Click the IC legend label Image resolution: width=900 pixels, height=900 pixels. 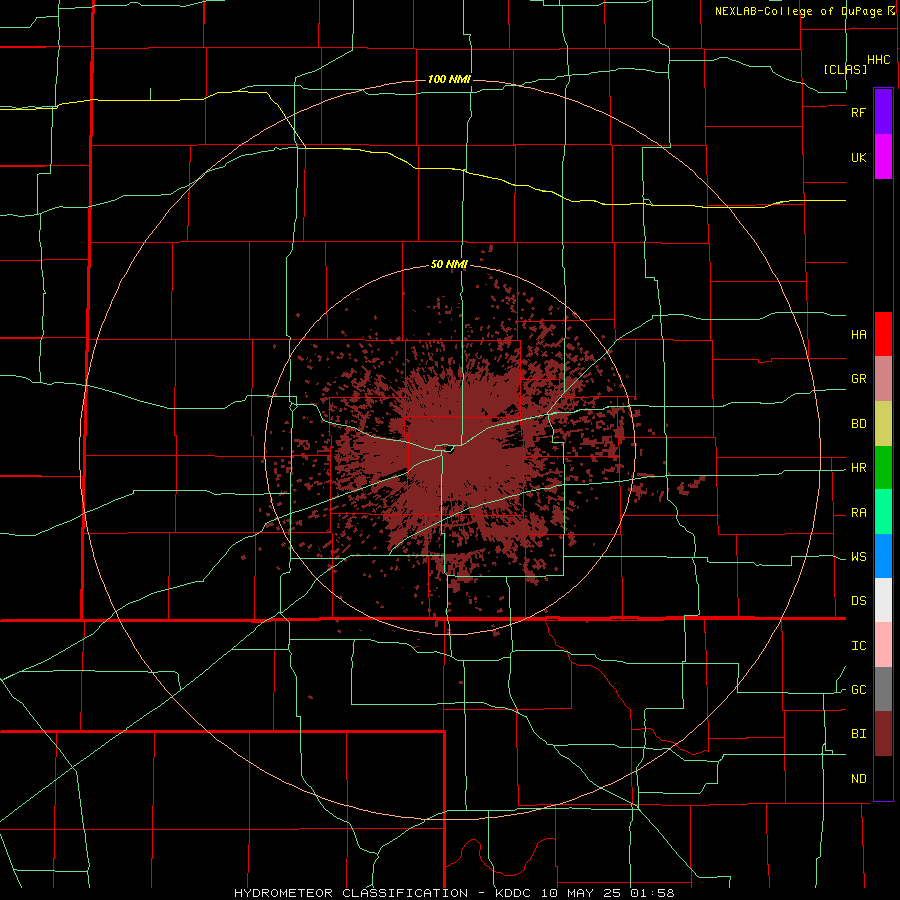858,646
